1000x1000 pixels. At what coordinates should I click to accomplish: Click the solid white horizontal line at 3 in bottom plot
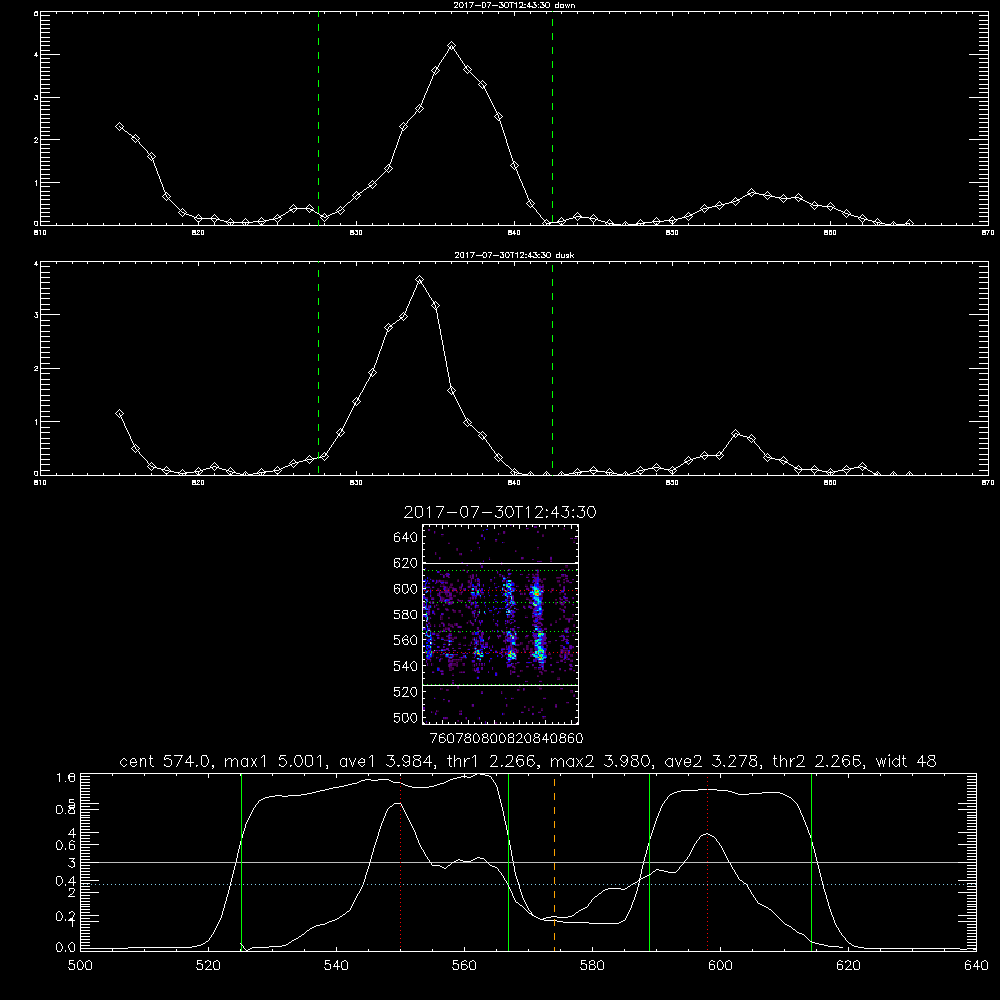[x=528, y=862]
